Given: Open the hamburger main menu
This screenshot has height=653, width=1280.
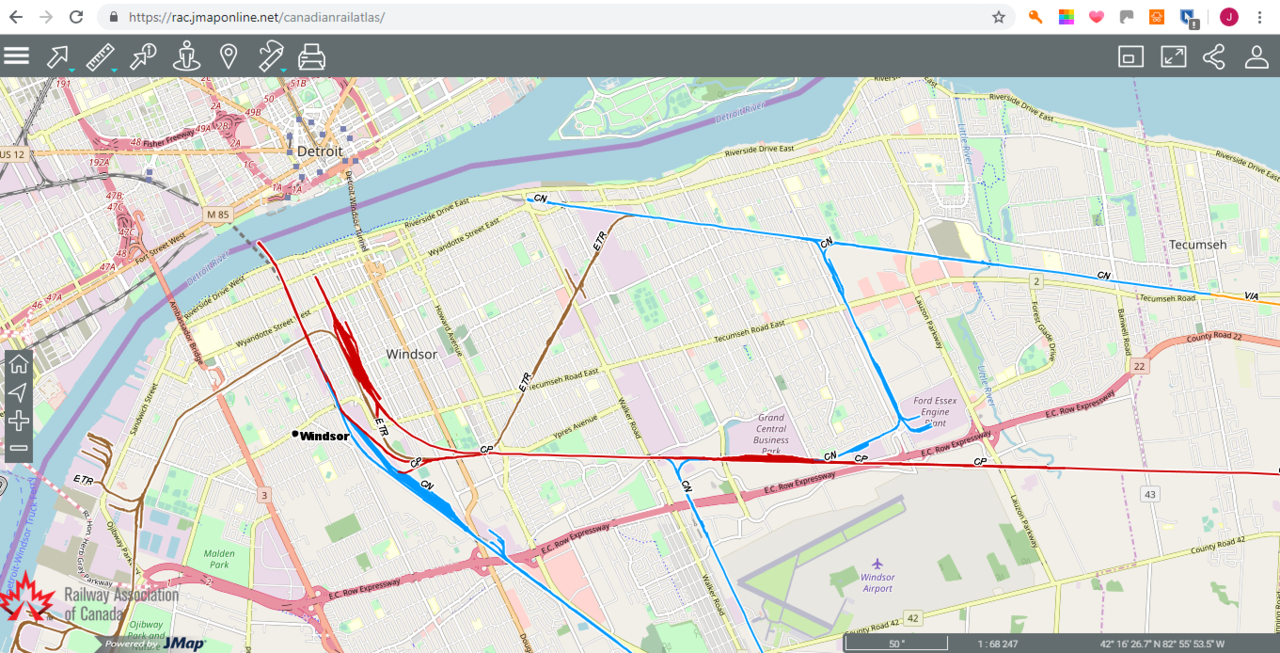Looking at the screenshot, I should [17, 56].
